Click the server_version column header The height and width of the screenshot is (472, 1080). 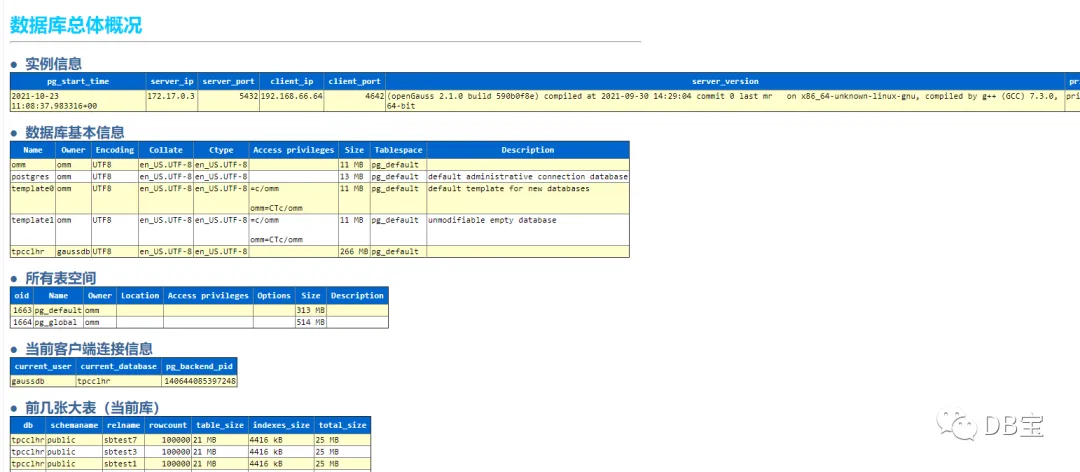(725, 81)
